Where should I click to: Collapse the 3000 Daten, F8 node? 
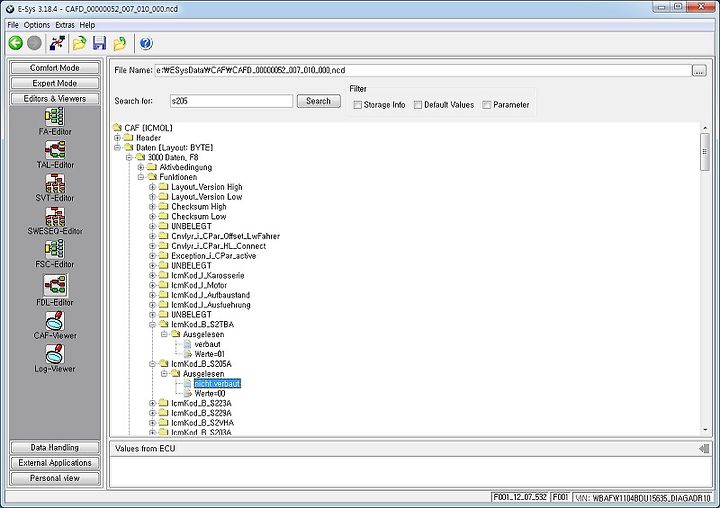pyautogui.click(x=129, y=158)
